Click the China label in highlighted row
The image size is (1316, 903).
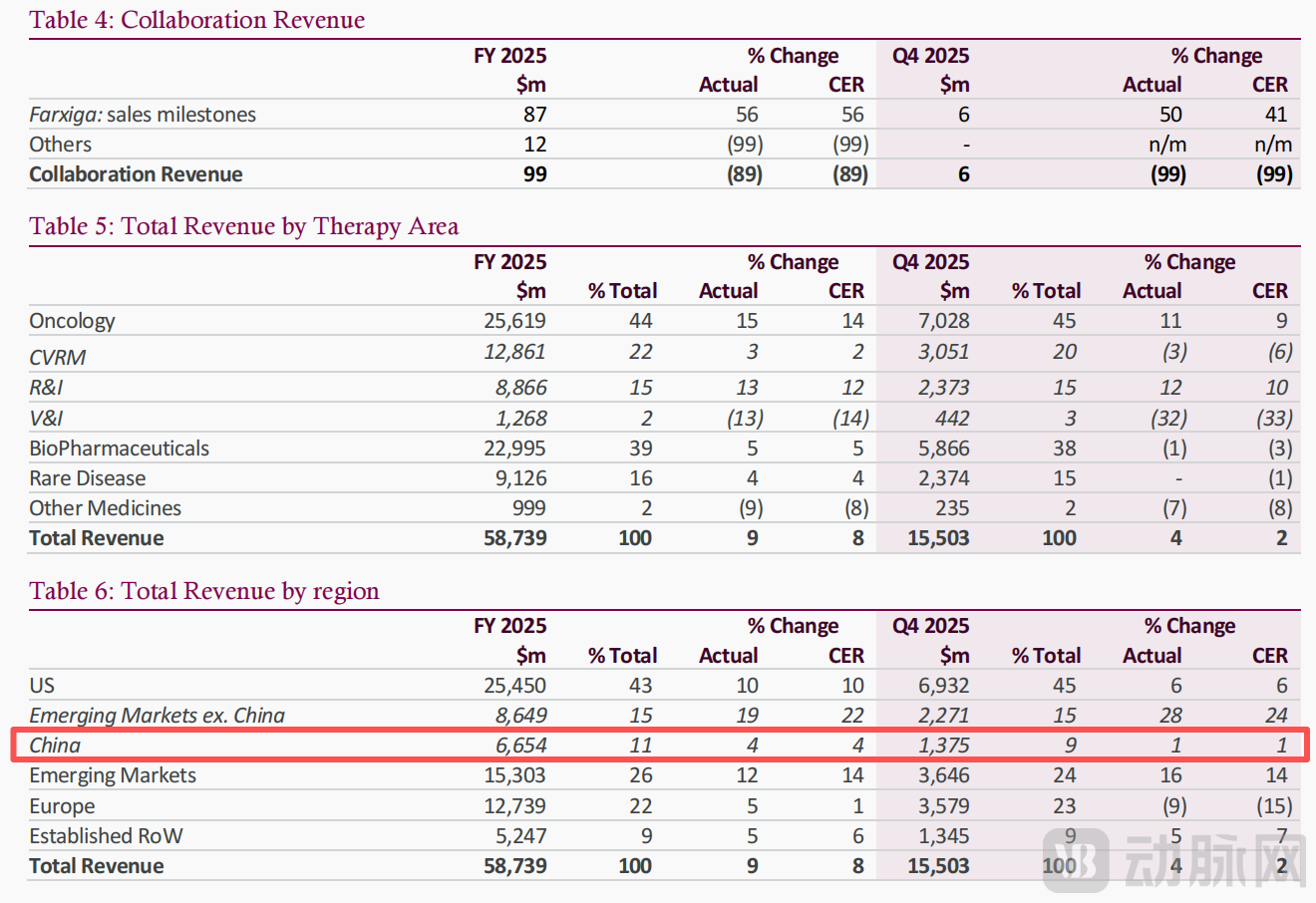pyautogui.click(x=55, y=746)
